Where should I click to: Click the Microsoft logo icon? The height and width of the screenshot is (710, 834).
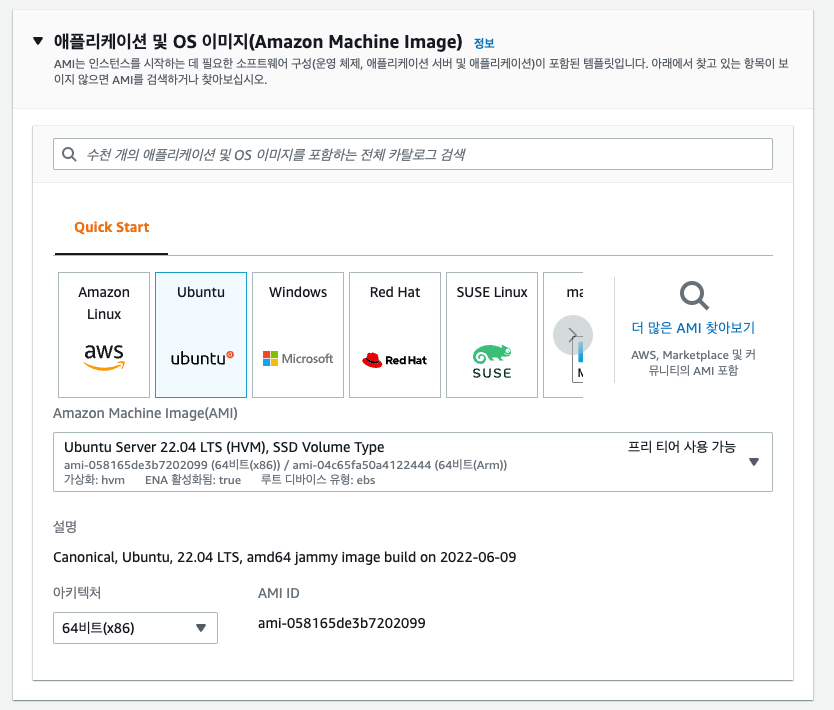pyautogui.click(x=298, y=358)
